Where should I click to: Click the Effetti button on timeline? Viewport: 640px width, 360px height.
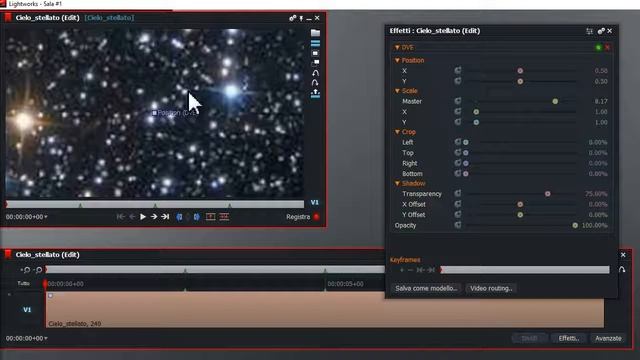click(569, 338)
